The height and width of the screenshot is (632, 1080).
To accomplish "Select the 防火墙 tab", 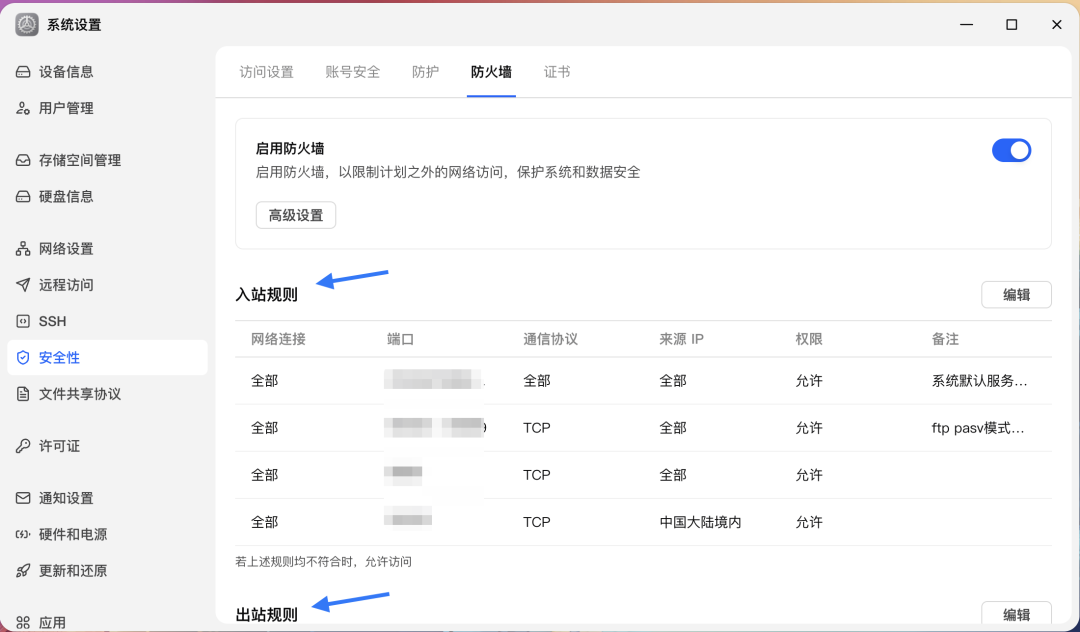I will pyautogui.click(x=491, y=72).
